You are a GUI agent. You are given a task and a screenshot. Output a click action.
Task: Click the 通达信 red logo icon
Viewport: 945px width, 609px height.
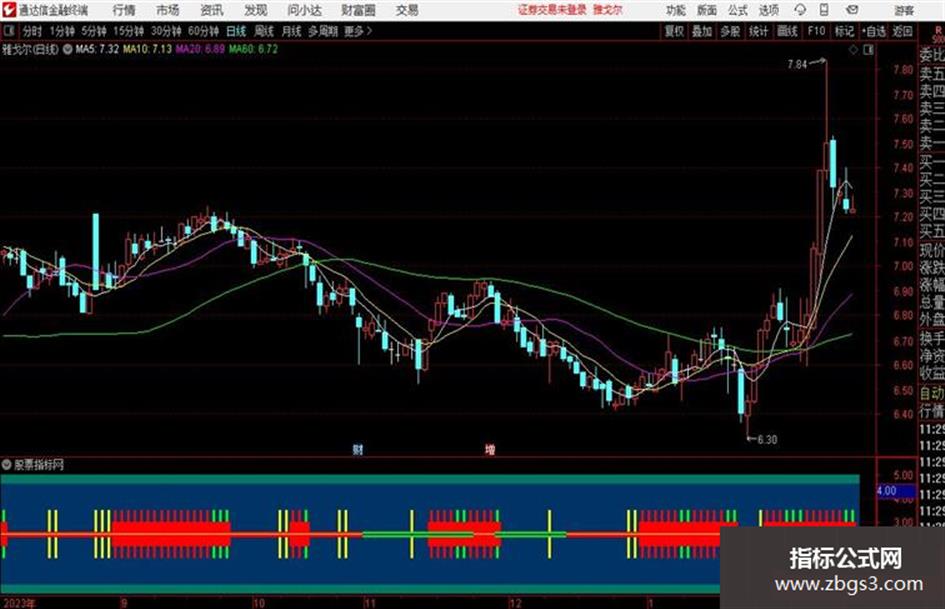click(9, 10)
